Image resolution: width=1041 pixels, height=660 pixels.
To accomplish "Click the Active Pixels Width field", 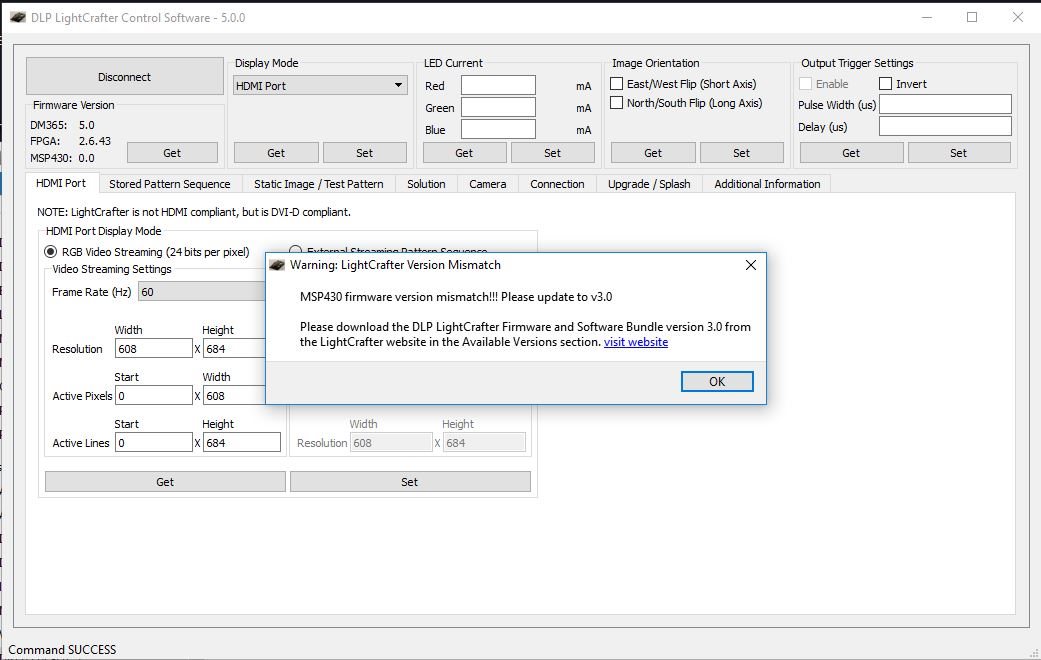I will click(234, 396).
